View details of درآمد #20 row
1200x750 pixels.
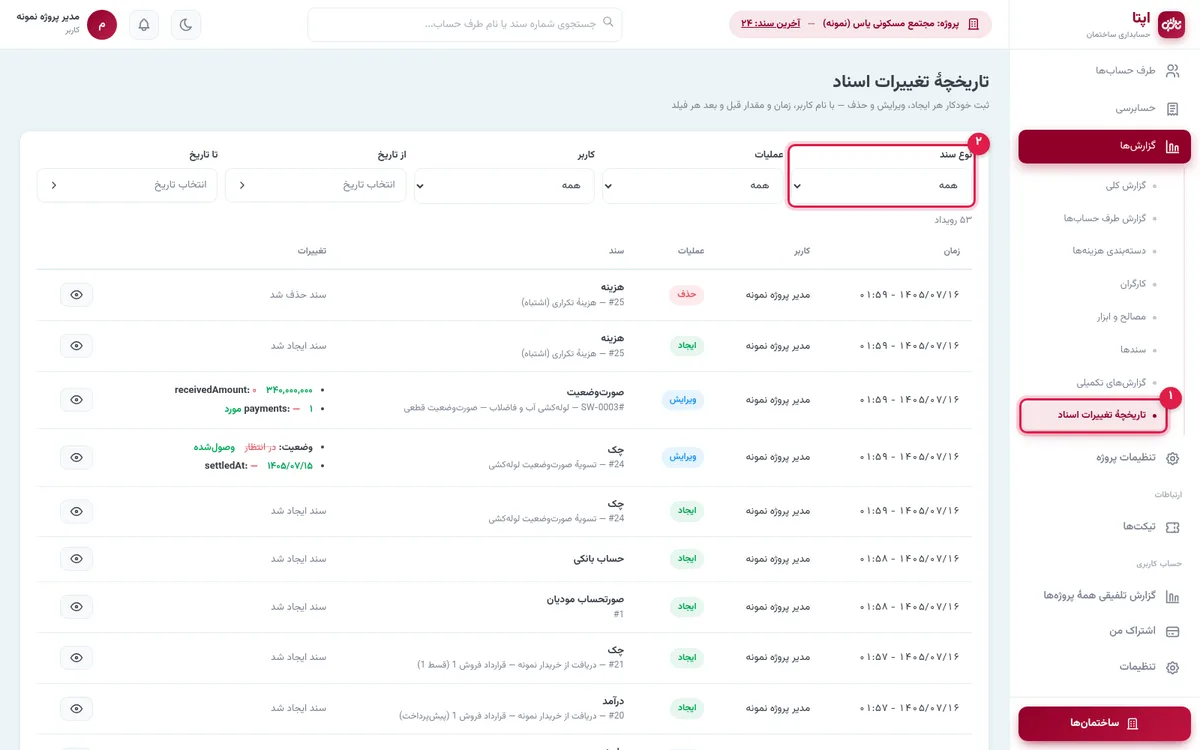point(77,708)
